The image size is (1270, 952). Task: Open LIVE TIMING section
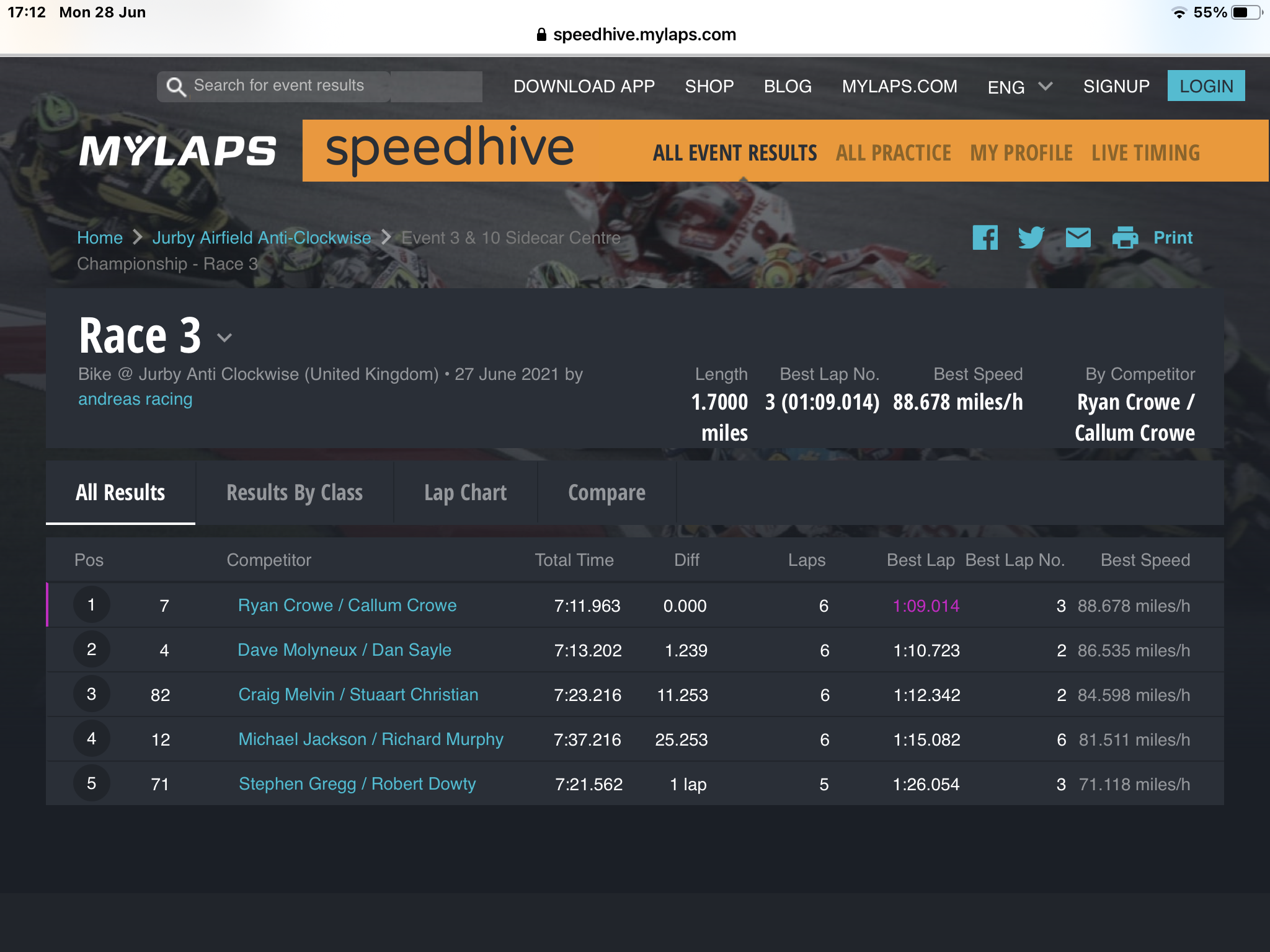pyautogui.click(x=1145, y=153)
